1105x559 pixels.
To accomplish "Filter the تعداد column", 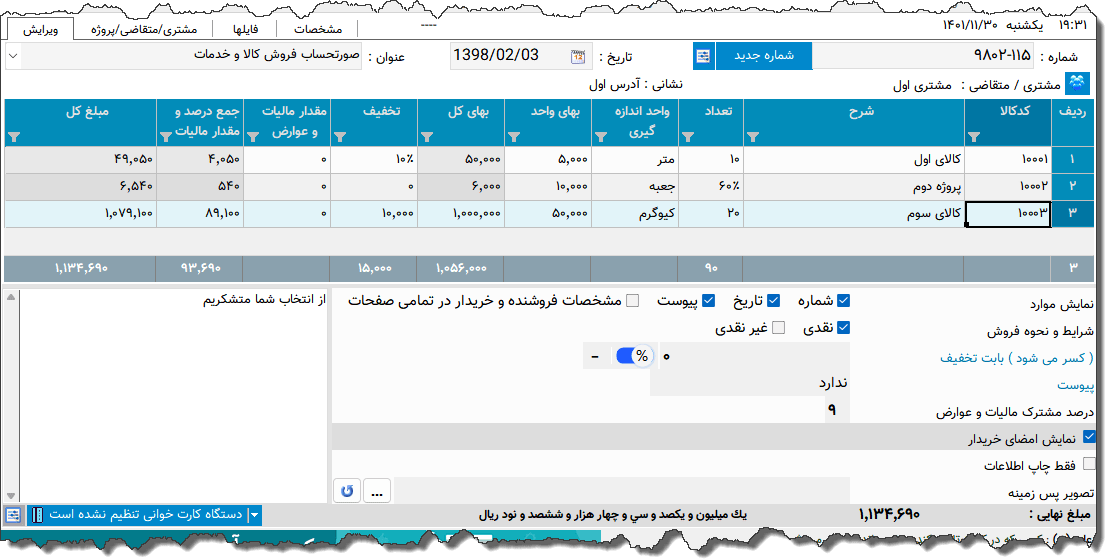I will 686,136.
